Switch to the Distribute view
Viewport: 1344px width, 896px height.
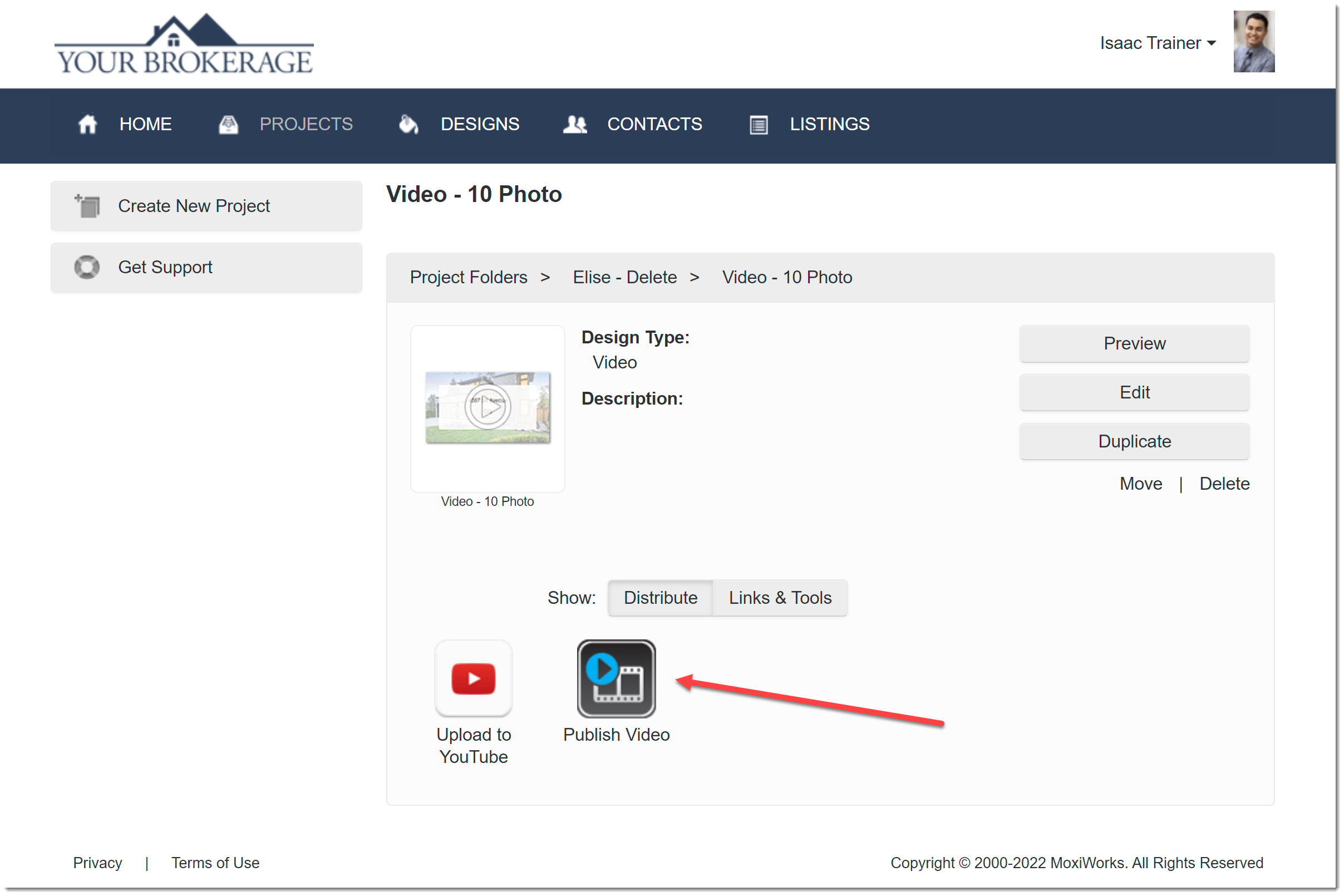(660, 598)
